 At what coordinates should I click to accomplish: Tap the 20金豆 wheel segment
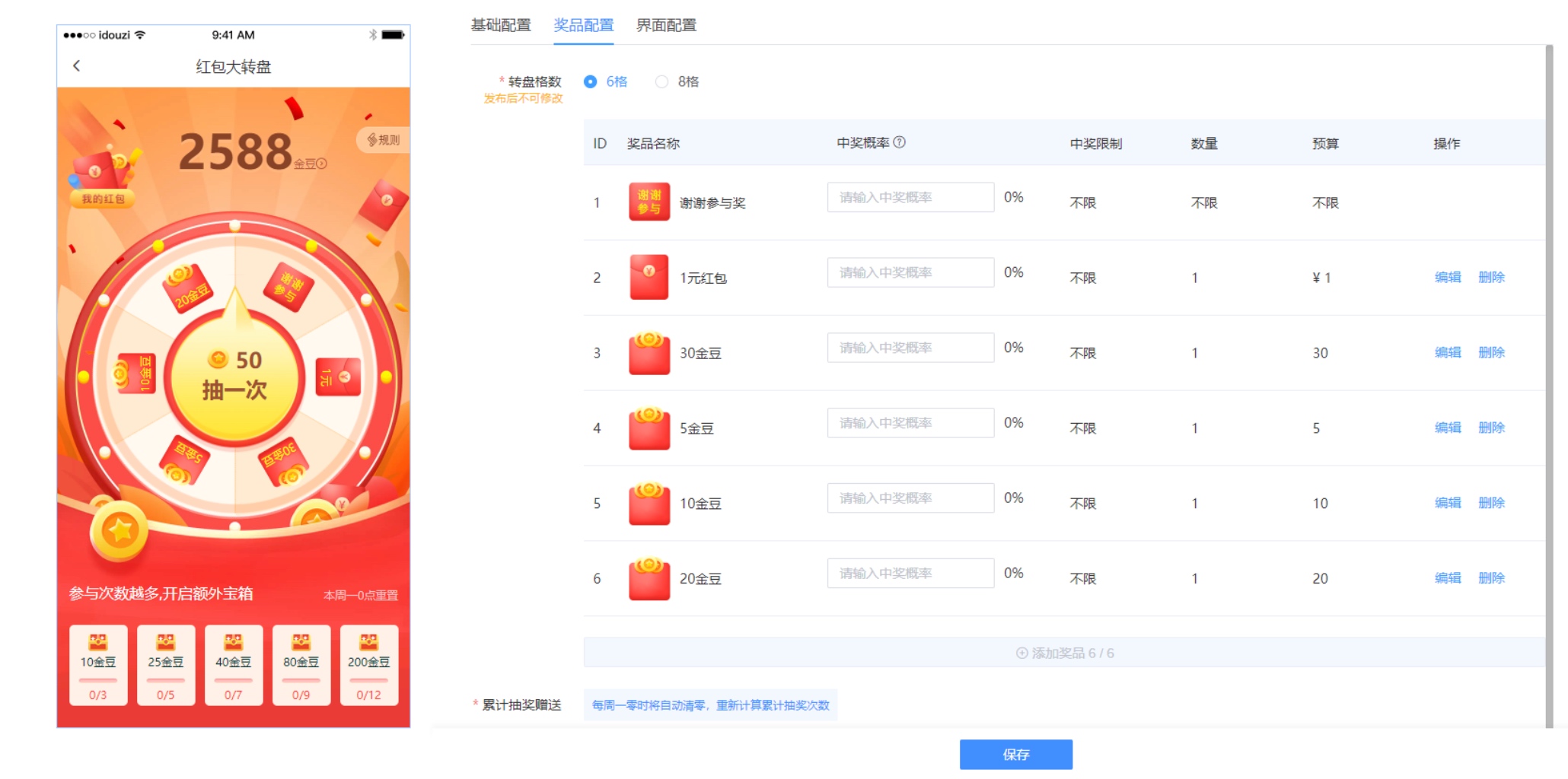(187, 288)
